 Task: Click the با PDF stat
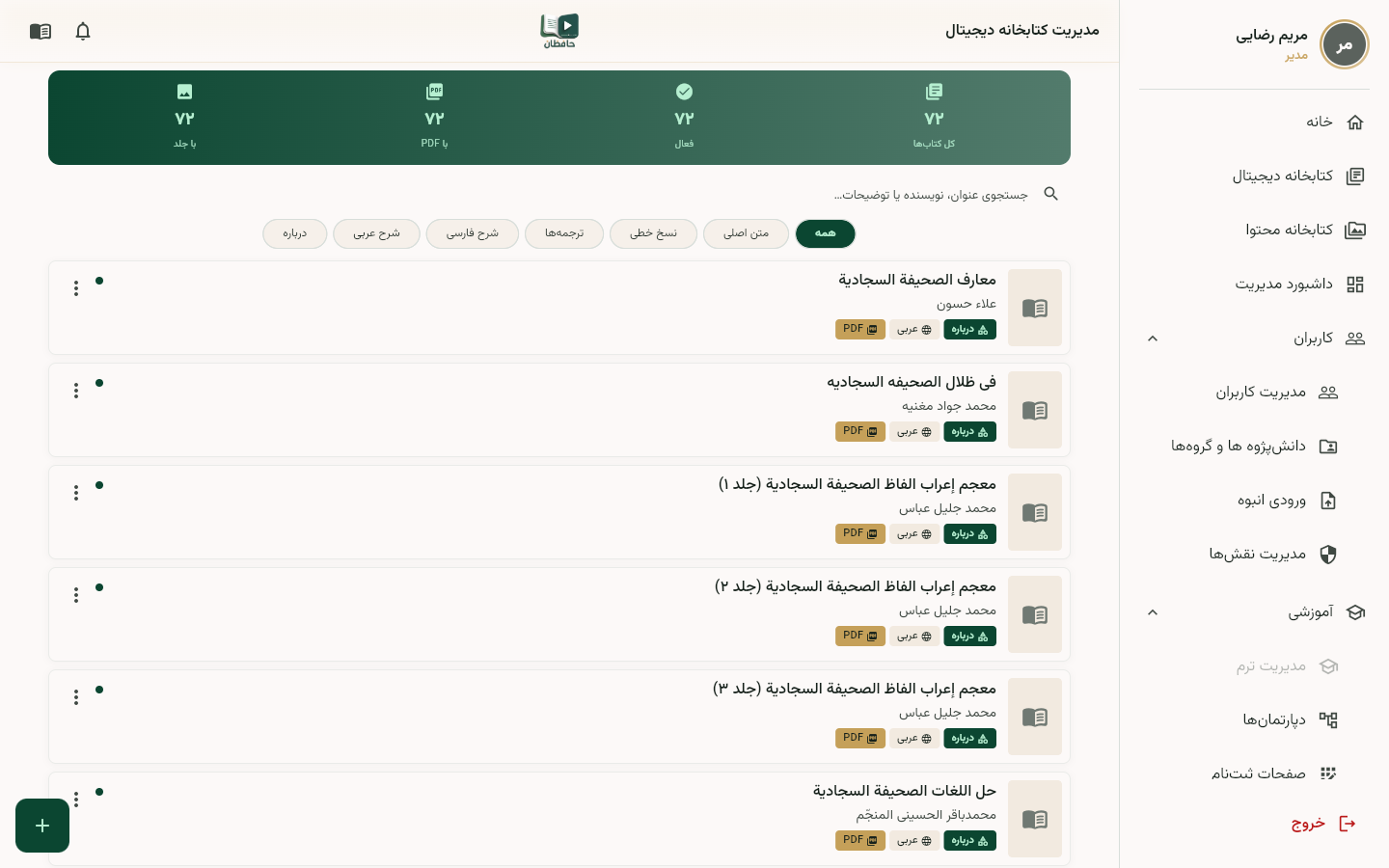tap(434, 117)
